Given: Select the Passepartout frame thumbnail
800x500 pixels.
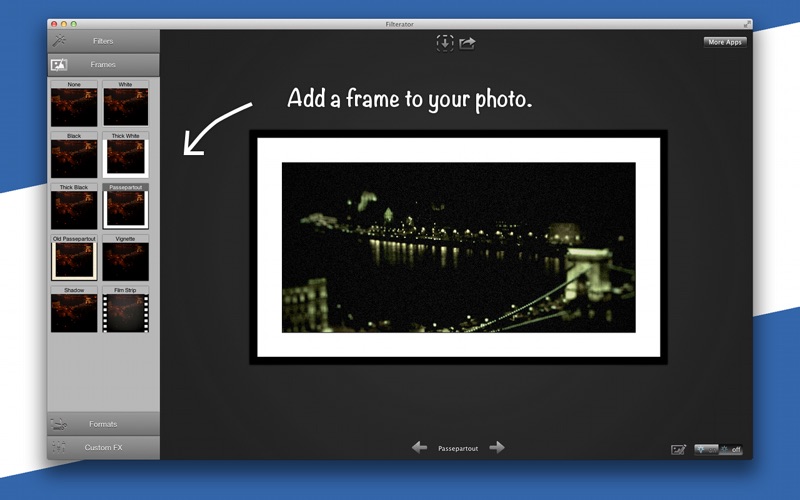Looking at the screenshot, I should coord(126,207).
